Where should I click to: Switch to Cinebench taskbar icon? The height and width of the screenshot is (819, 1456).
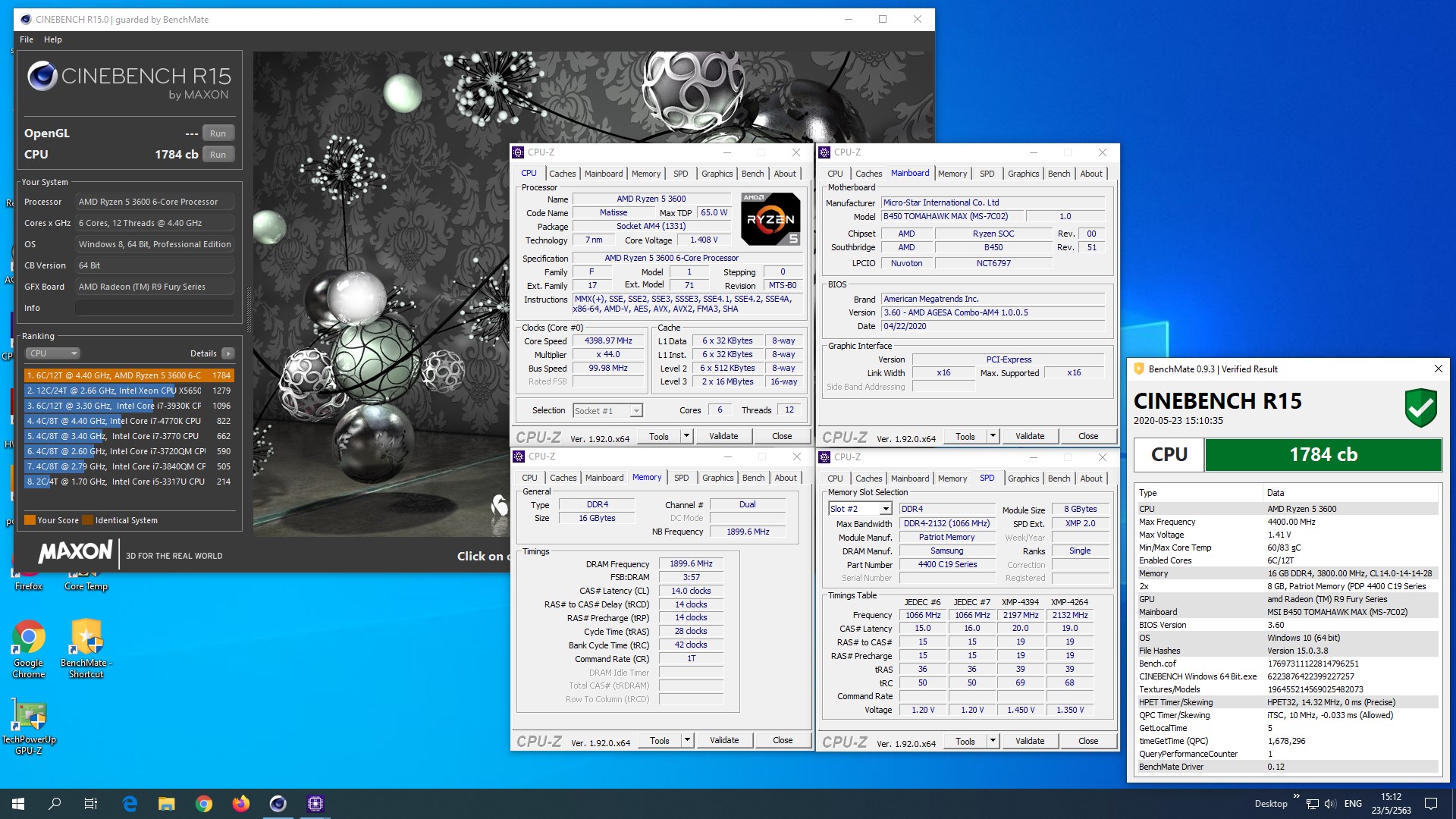tap(278, 804)
